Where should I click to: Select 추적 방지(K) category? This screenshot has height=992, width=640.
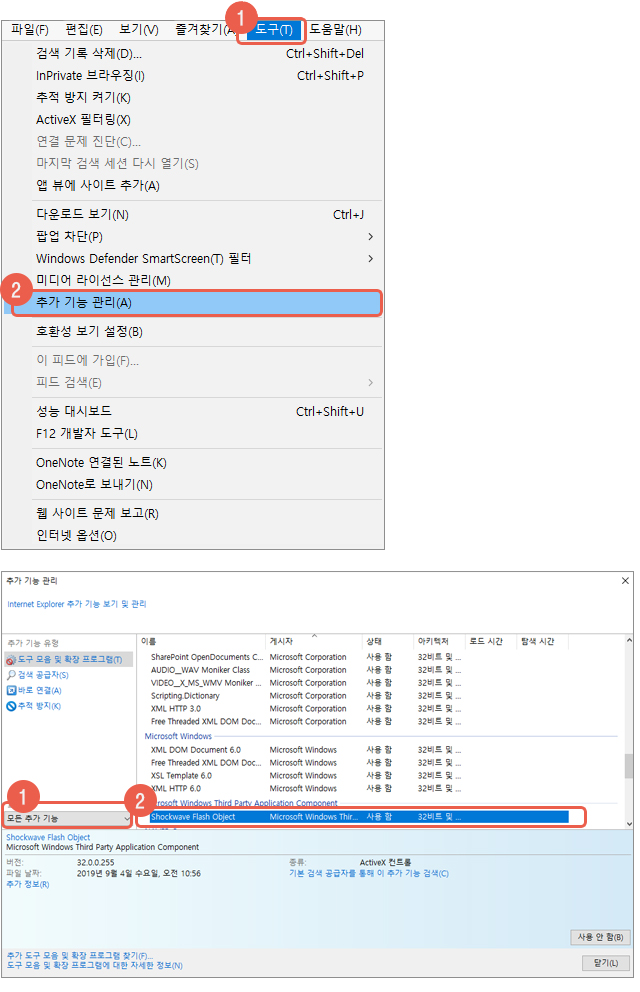(x=39, y=706)
